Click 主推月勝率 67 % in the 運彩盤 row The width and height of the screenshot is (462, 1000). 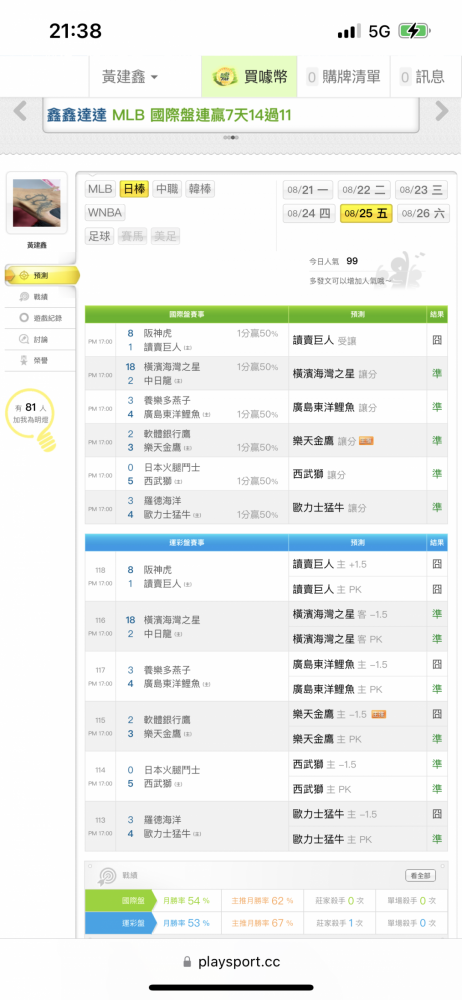[x=262, y=923]
